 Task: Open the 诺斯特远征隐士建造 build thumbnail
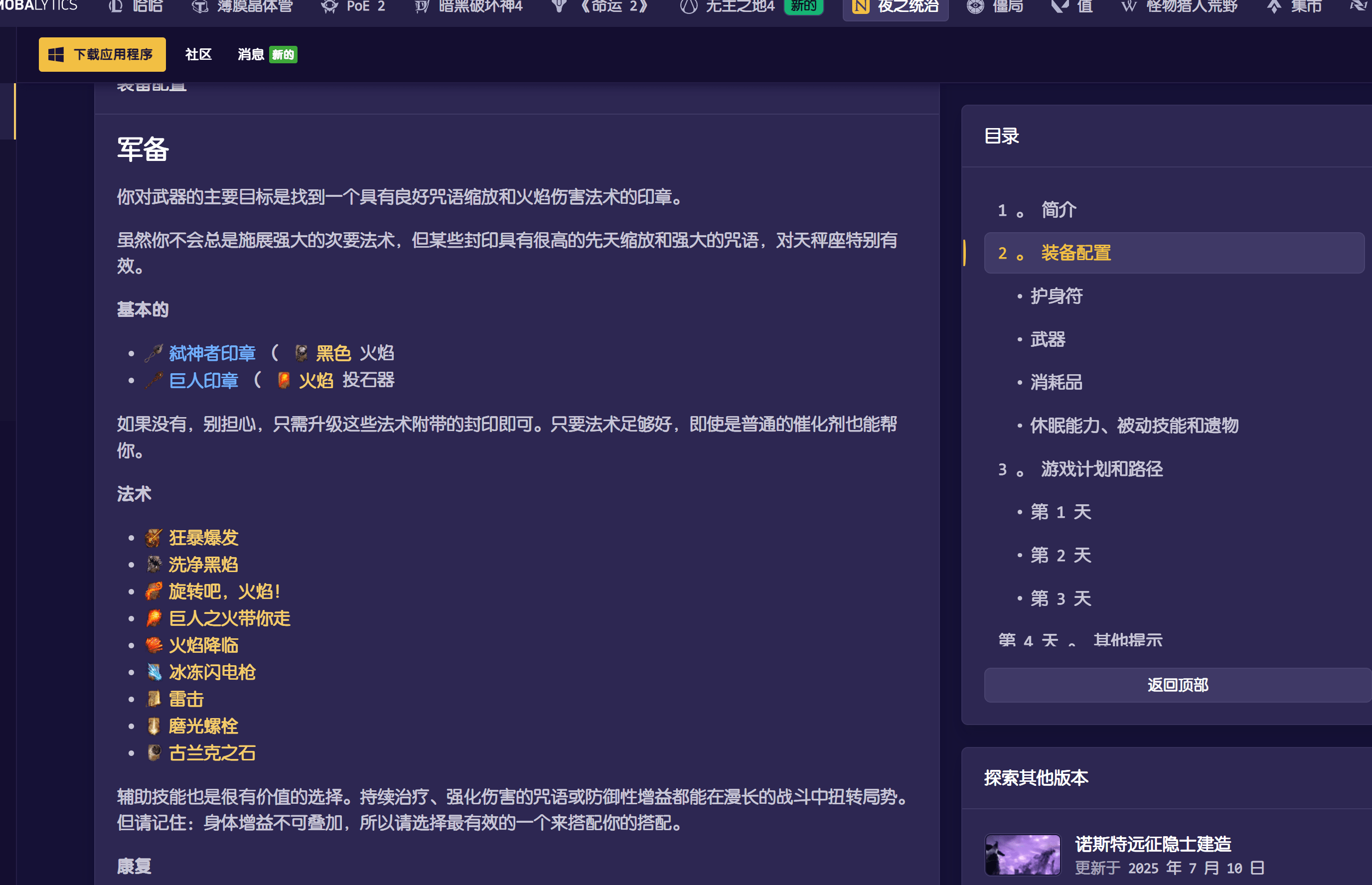(1022, 855)
